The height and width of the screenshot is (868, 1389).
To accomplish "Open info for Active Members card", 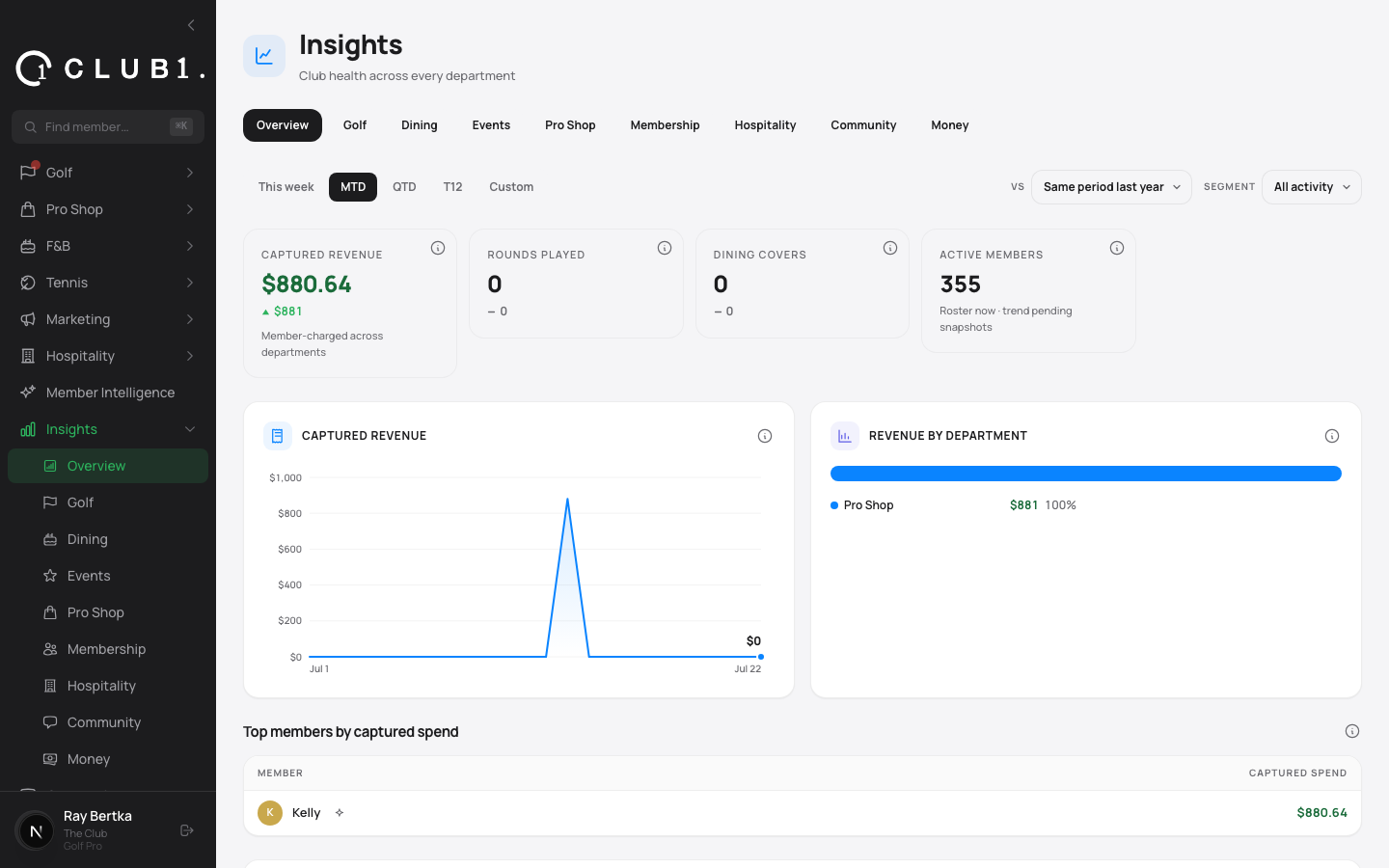I will click(x=1117, y=248).
